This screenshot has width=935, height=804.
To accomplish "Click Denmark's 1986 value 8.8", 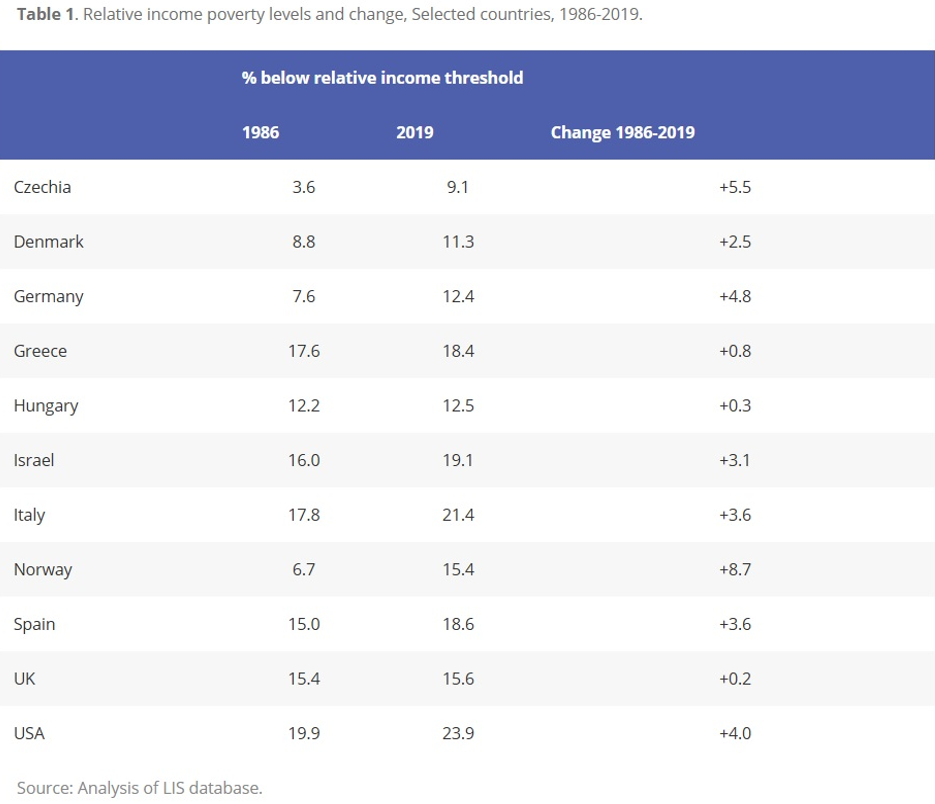I will [x=304, y=242].
